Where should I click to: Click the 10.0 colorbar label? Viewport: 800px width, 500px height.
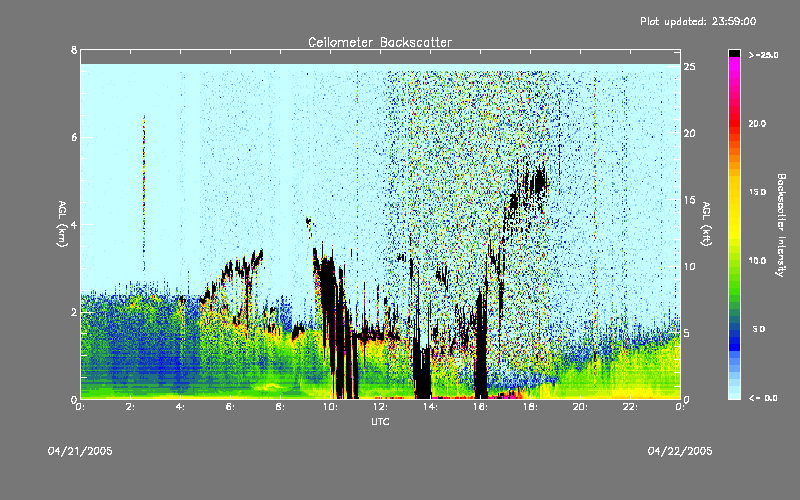coord(757,261)
